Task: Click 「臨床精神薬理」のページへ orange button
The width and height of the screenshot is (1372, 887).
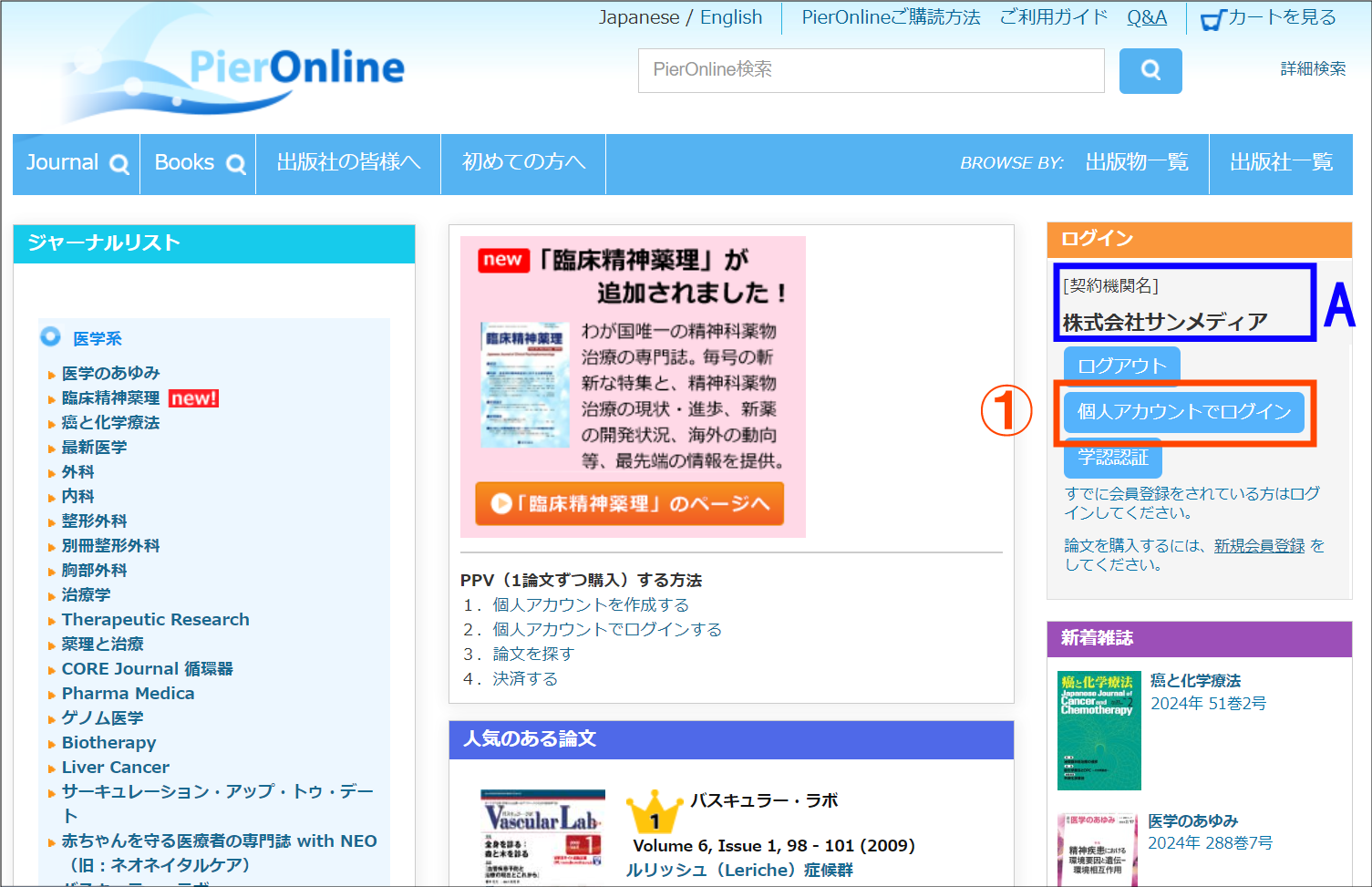Action: [629, 503]
